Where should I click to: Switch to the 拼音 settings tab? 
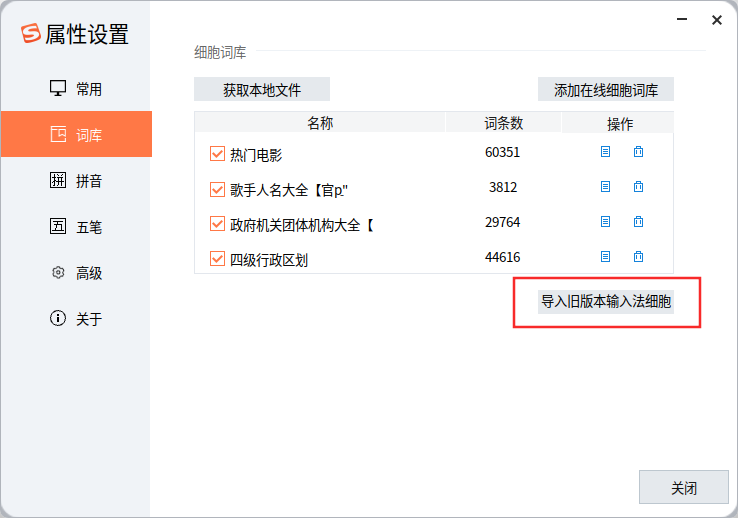pos(76,180)
